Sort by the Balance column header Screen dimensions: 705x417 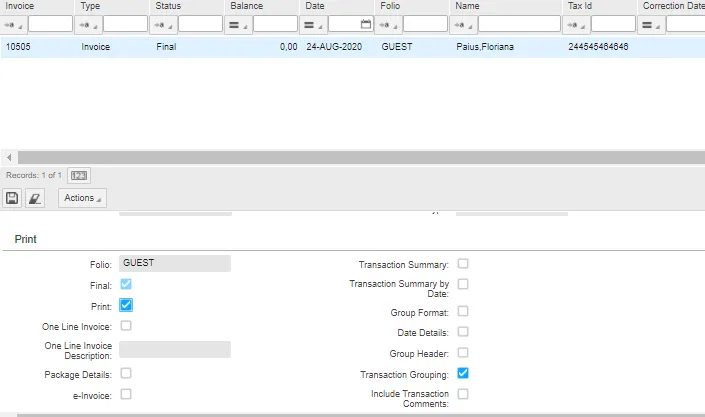tap(246, 6)
